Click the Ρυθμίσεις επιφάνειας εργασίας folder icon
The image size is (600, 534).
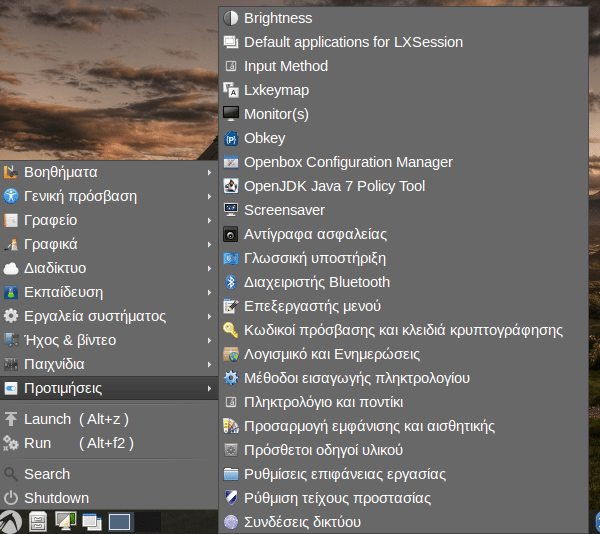point(231,474)
